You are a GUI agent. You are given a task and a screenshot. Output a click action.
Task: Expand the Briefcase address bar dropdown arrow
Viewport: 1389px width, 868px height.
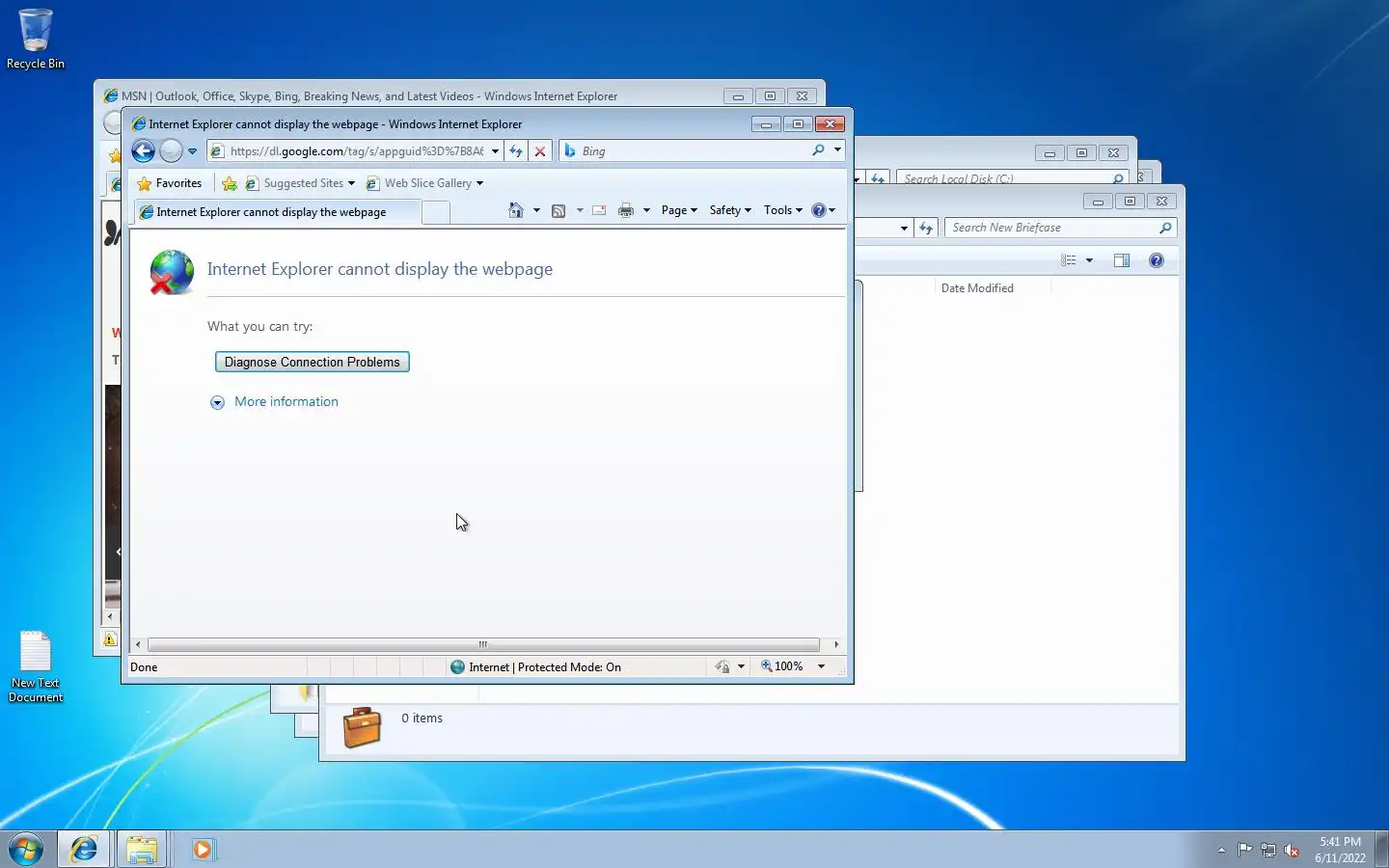904,229
